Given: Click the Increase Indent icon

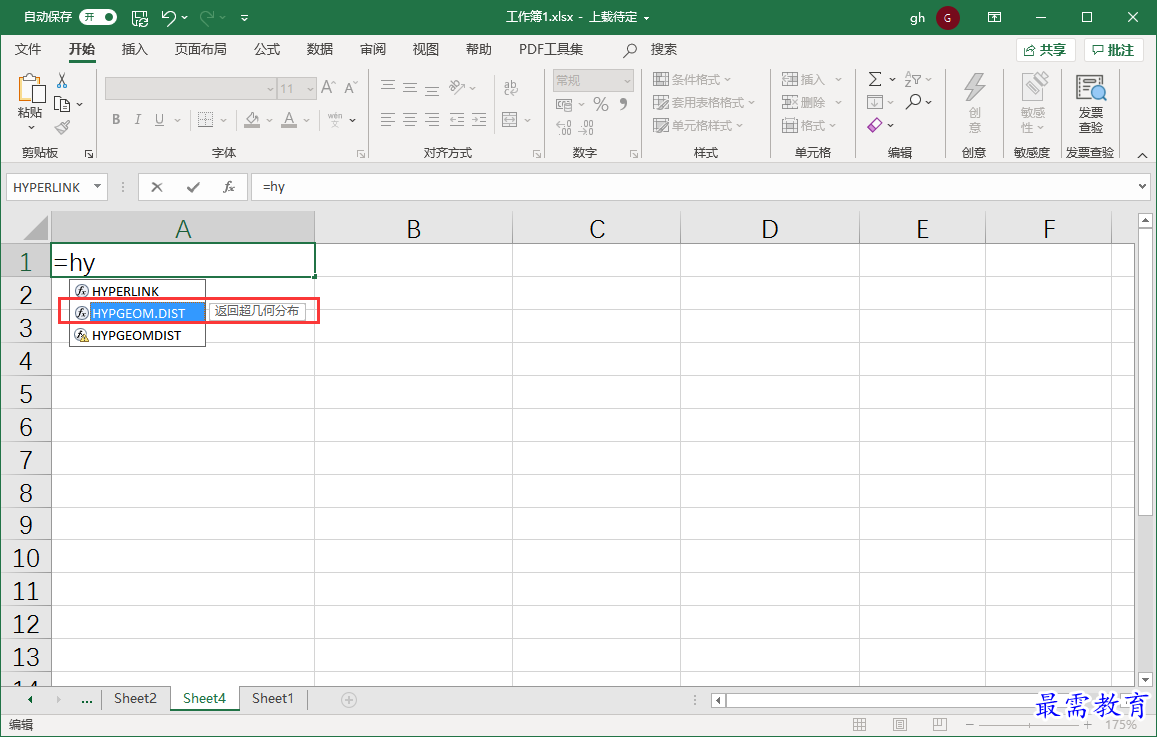Looking at the screenshot, I should [x=480, y=120].
